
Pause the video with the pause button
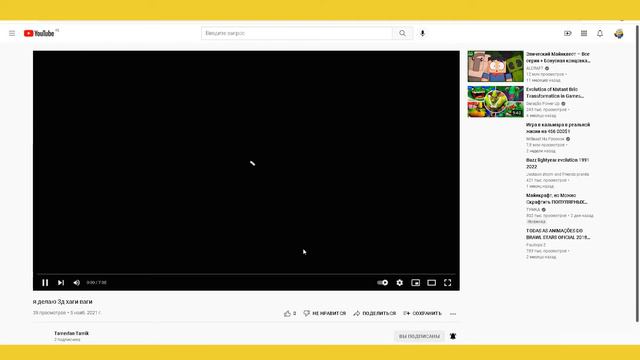point(45,282)
